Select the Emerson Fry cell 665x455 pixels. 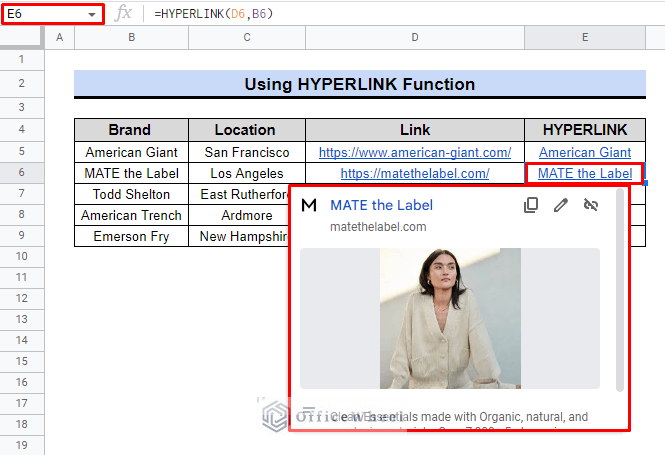coord(131,236)
